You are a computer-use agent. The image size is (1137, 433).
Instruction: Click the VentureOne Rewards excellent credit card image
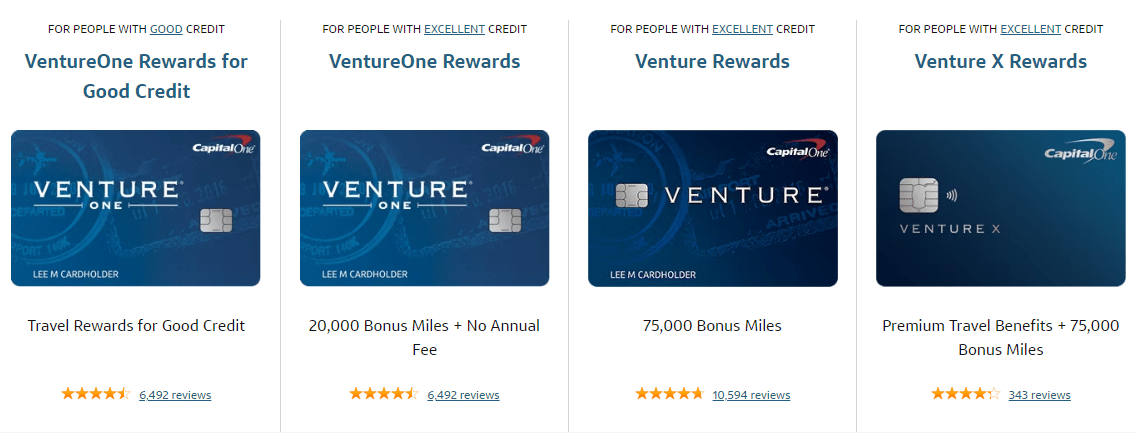point(424,208)
